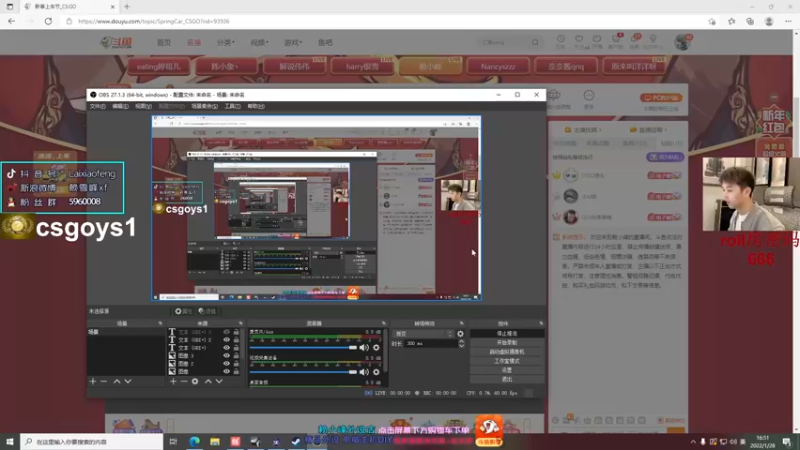The image size is (800, 450).
Task: Toggle visibility of image source 2
Action: click(x=227, y=364)
